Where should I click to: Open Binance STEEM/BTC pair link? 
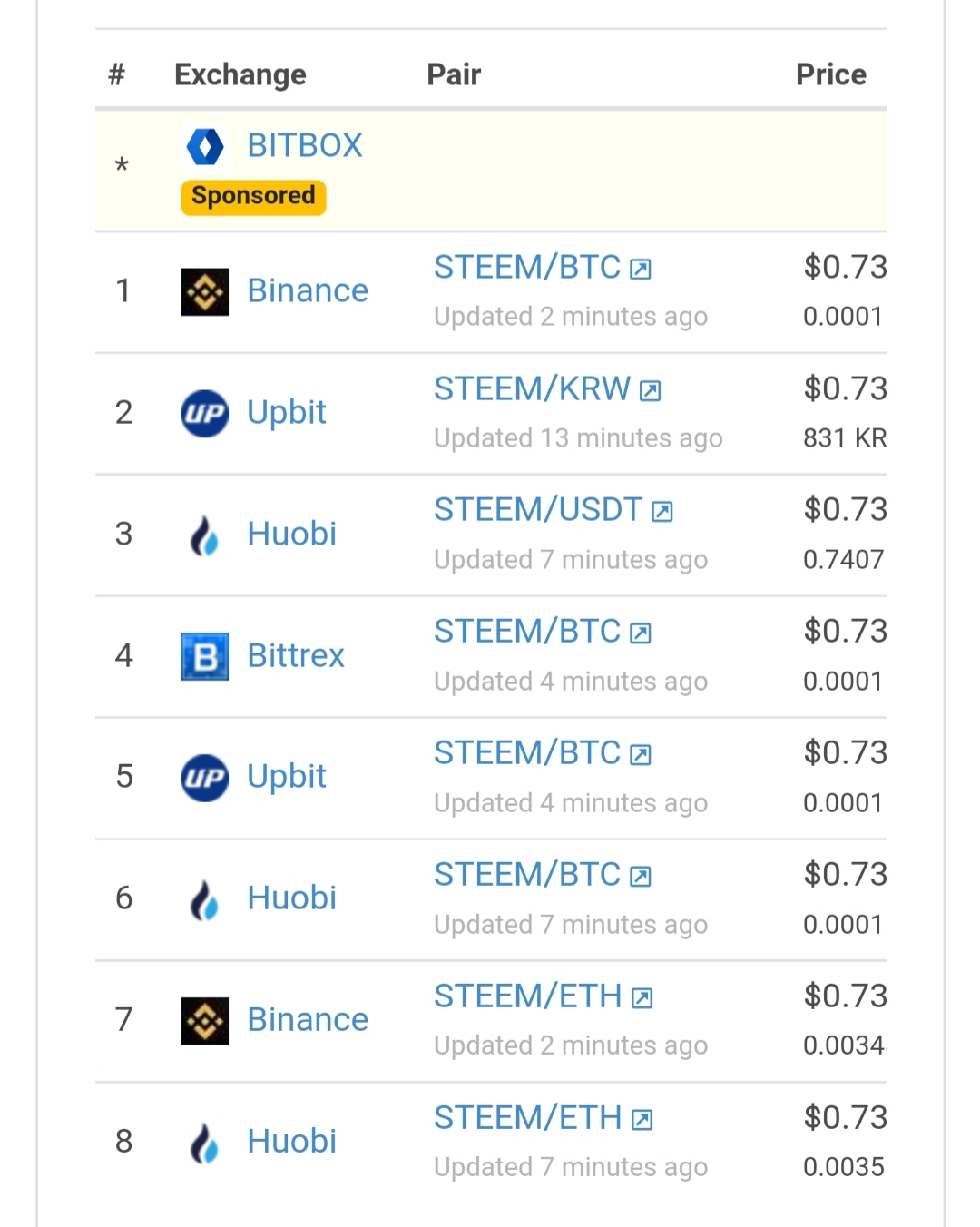coord(527,268)
